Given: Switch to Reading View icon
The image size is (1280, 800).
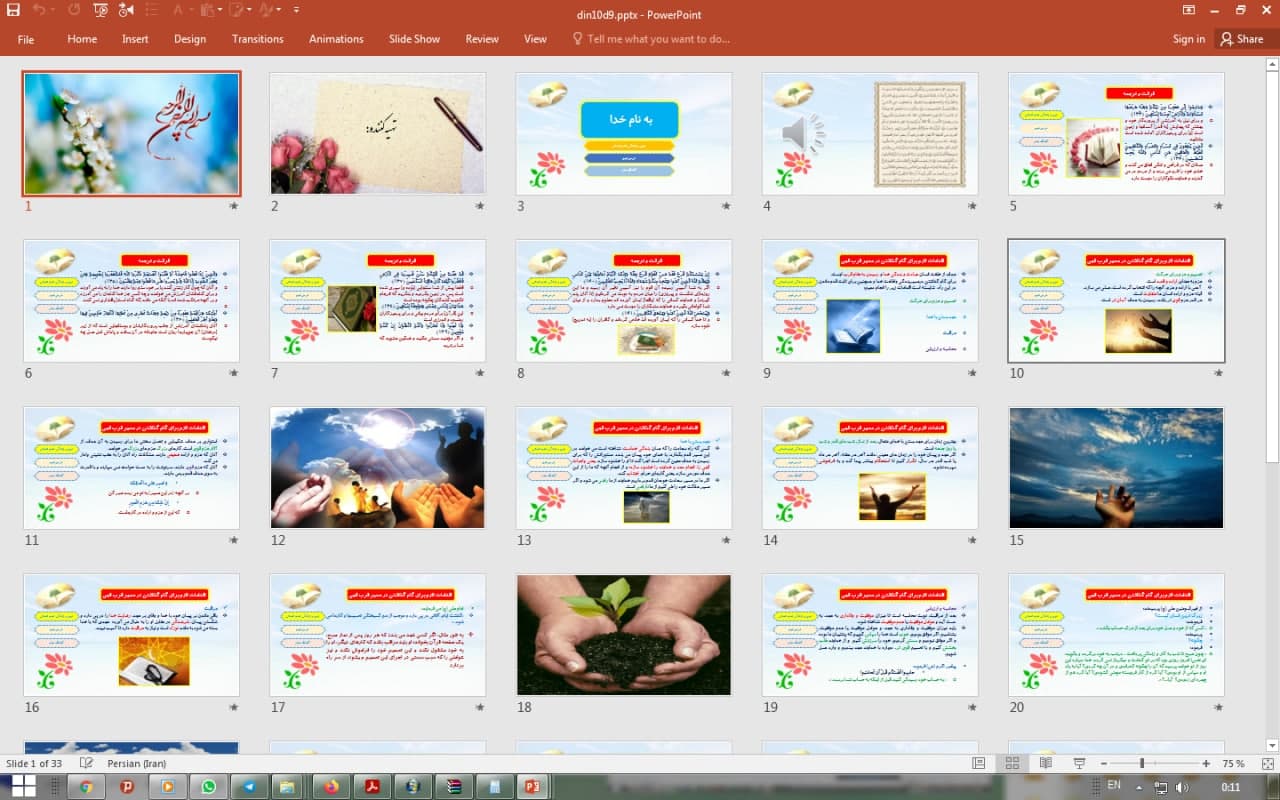Looking at the screenshot, I should point(1045,763).
